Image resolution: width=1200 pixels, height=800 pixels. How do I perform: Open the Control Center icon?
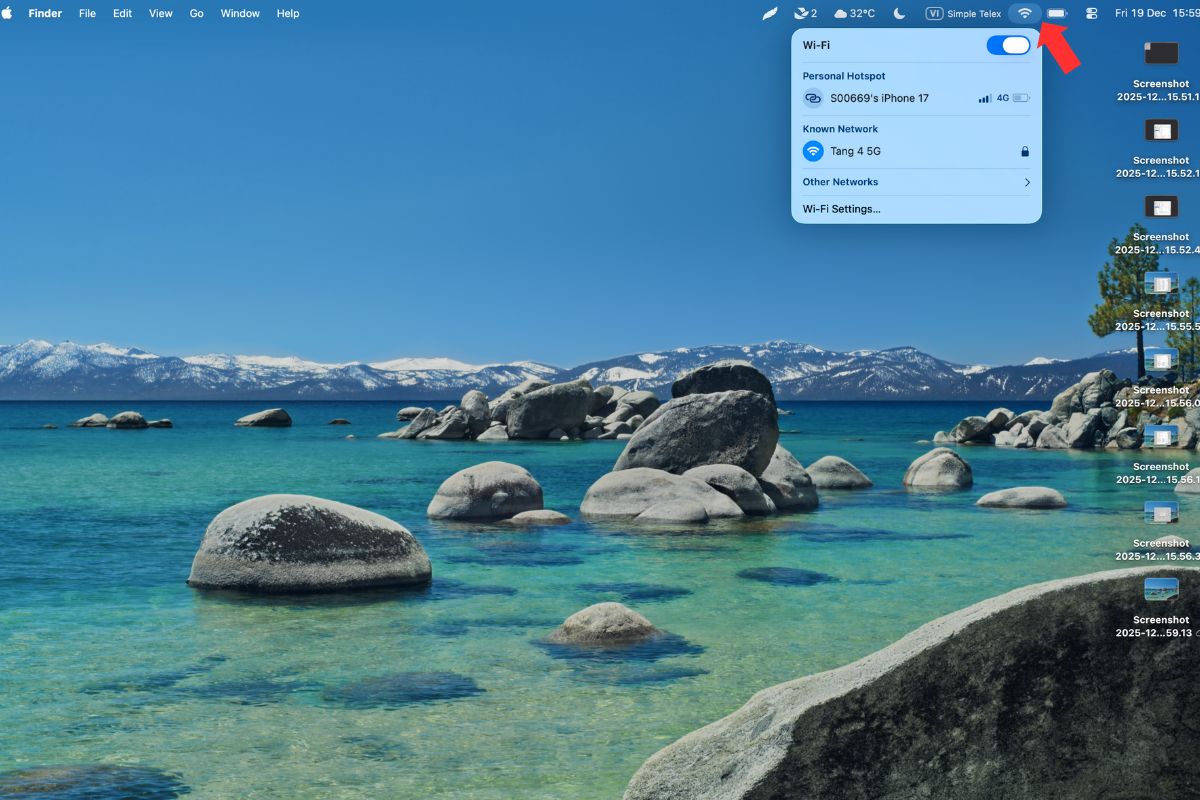[x=1091, y=13]
